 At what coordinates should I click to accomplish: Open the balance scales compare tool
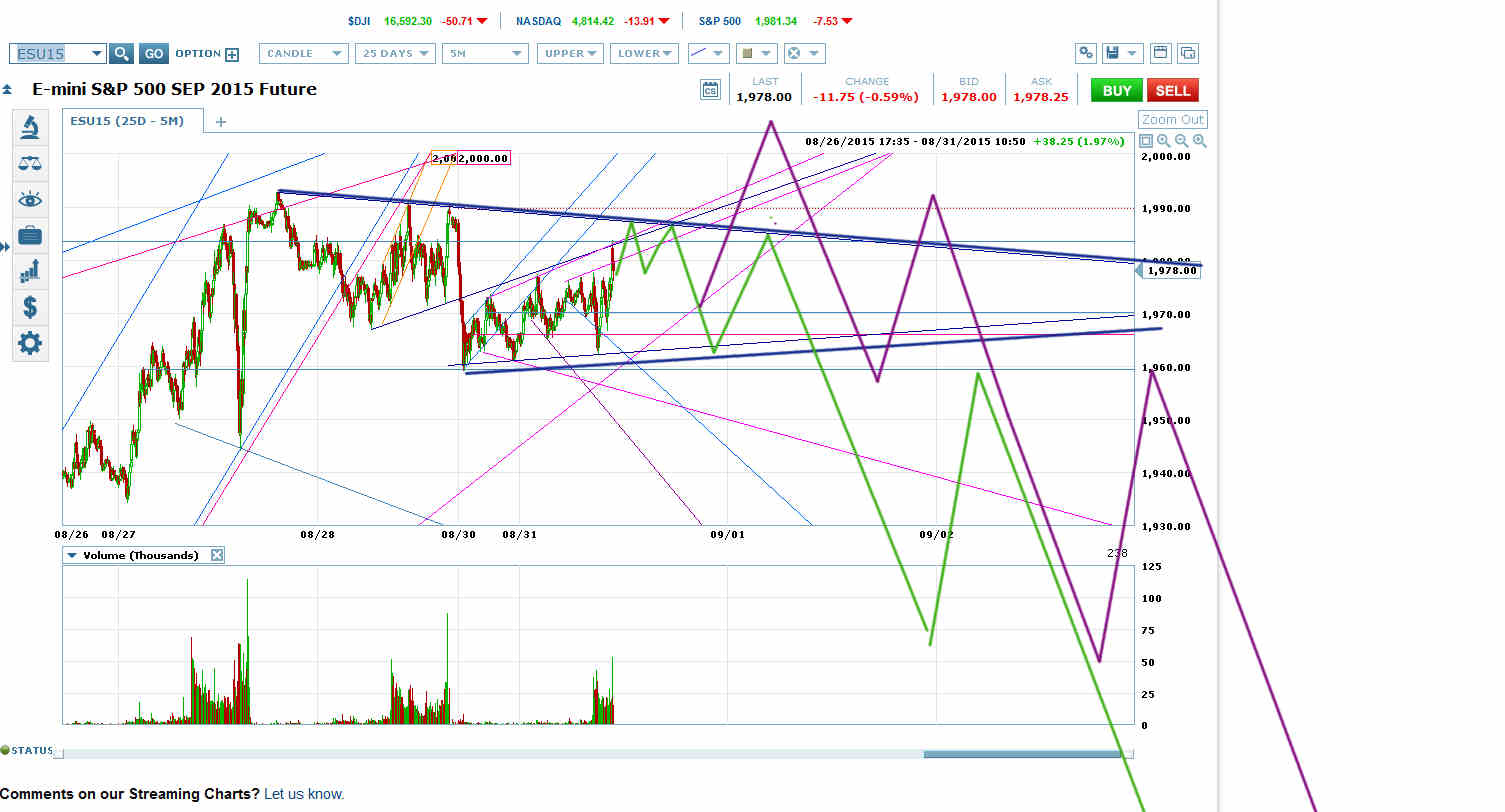[x=30, y=163]
